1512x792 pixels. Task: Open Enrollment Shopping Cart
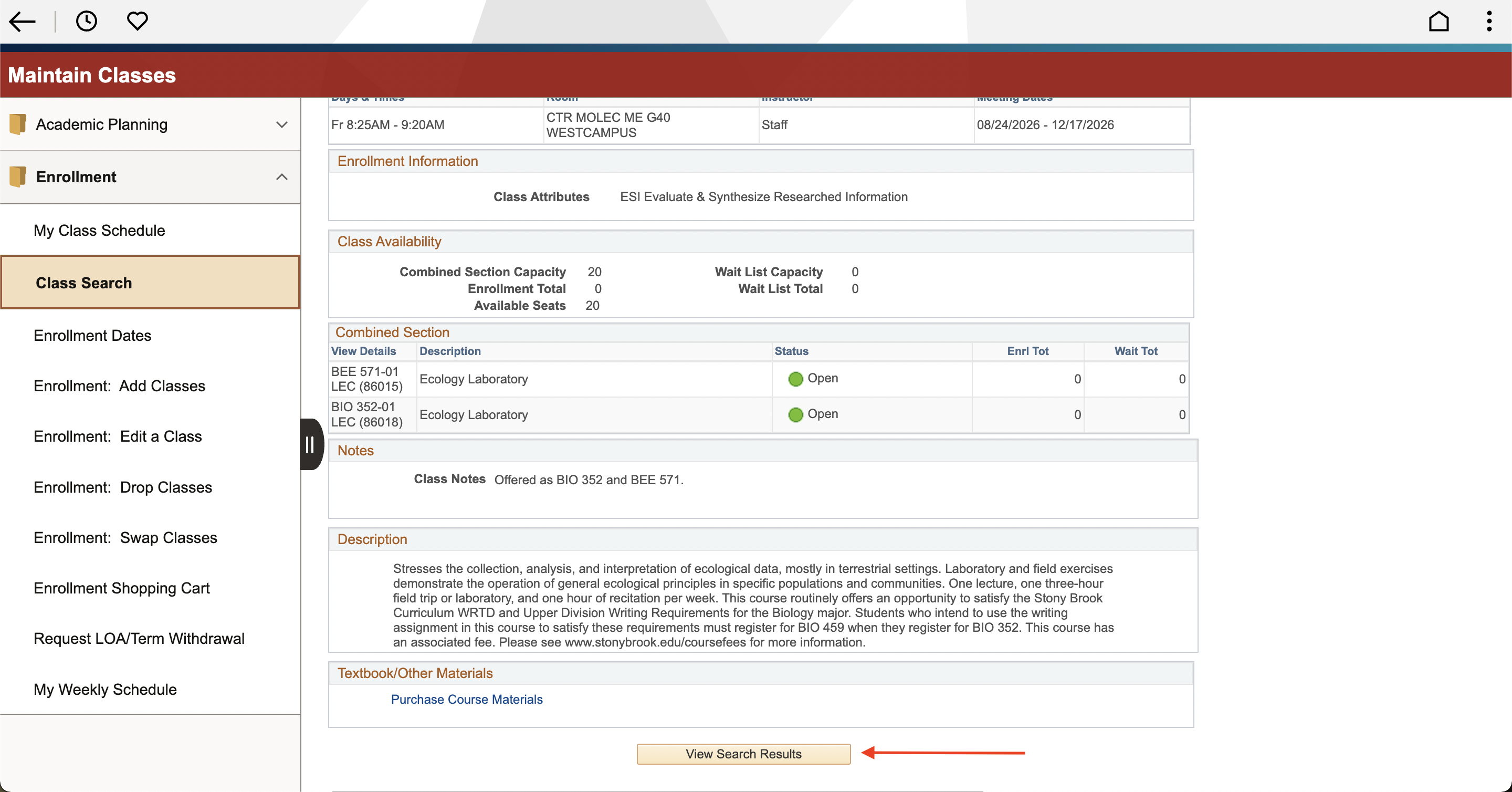[x=121, y=588]
